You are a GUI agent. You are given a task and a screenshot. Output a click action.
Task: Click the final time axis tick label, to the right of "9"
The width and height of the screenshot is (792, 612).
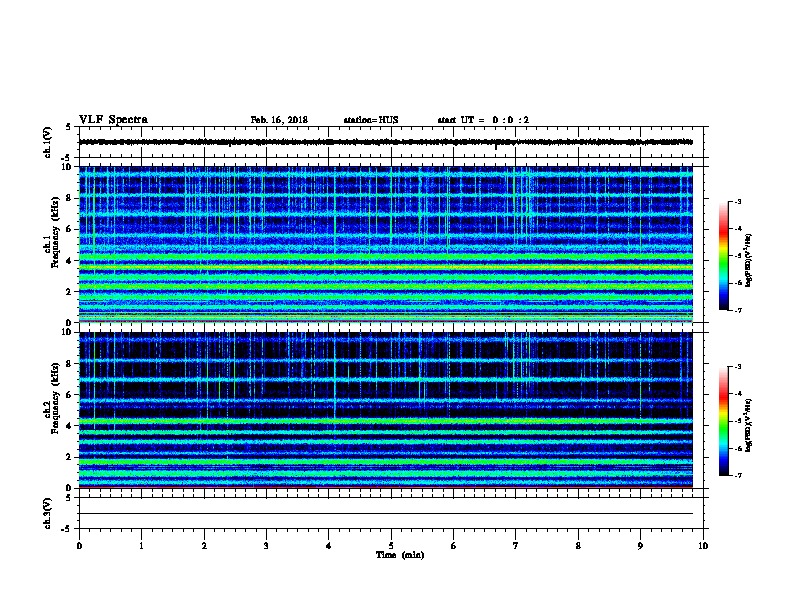click(703, 546)
